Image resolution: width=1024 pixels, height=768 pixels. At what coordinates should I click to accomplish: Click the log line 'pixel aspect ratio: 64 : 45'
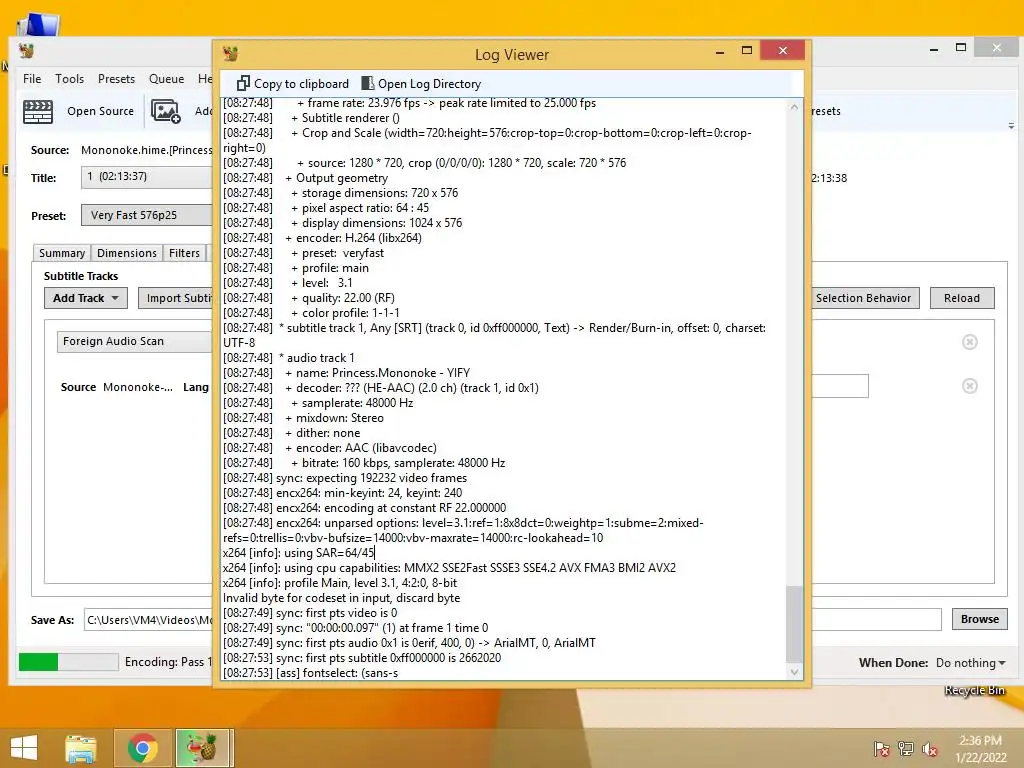(365, 208)
